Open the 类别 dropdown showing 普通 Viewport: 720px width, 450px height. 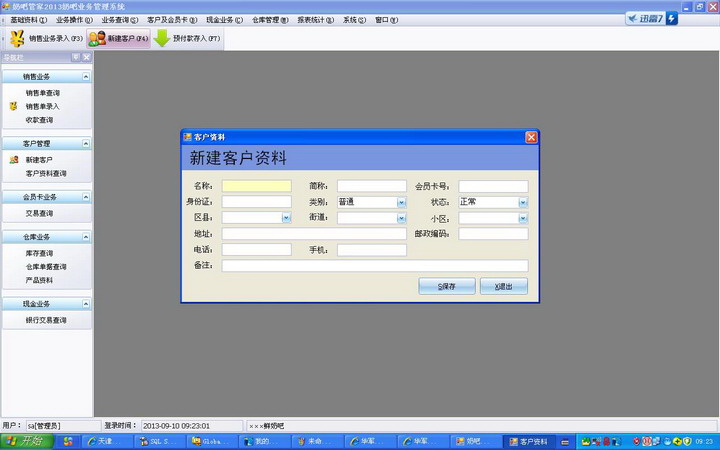point(401,202)
